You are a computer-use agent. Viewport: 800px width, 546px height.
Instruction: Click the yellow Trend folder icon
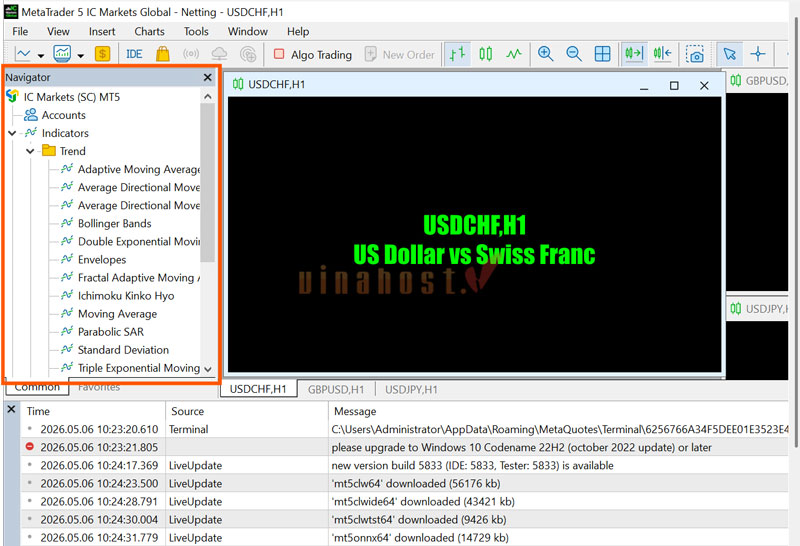(x=48, y=150)
